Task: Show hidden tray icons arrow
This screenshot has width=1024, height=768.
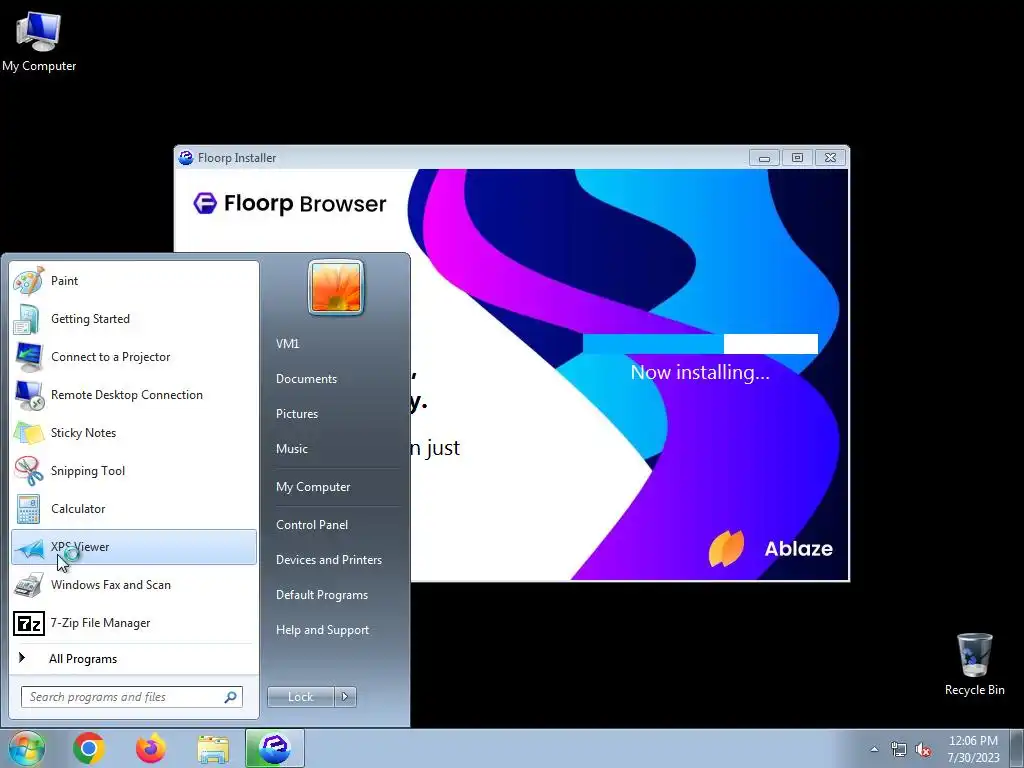Action: 874,749
